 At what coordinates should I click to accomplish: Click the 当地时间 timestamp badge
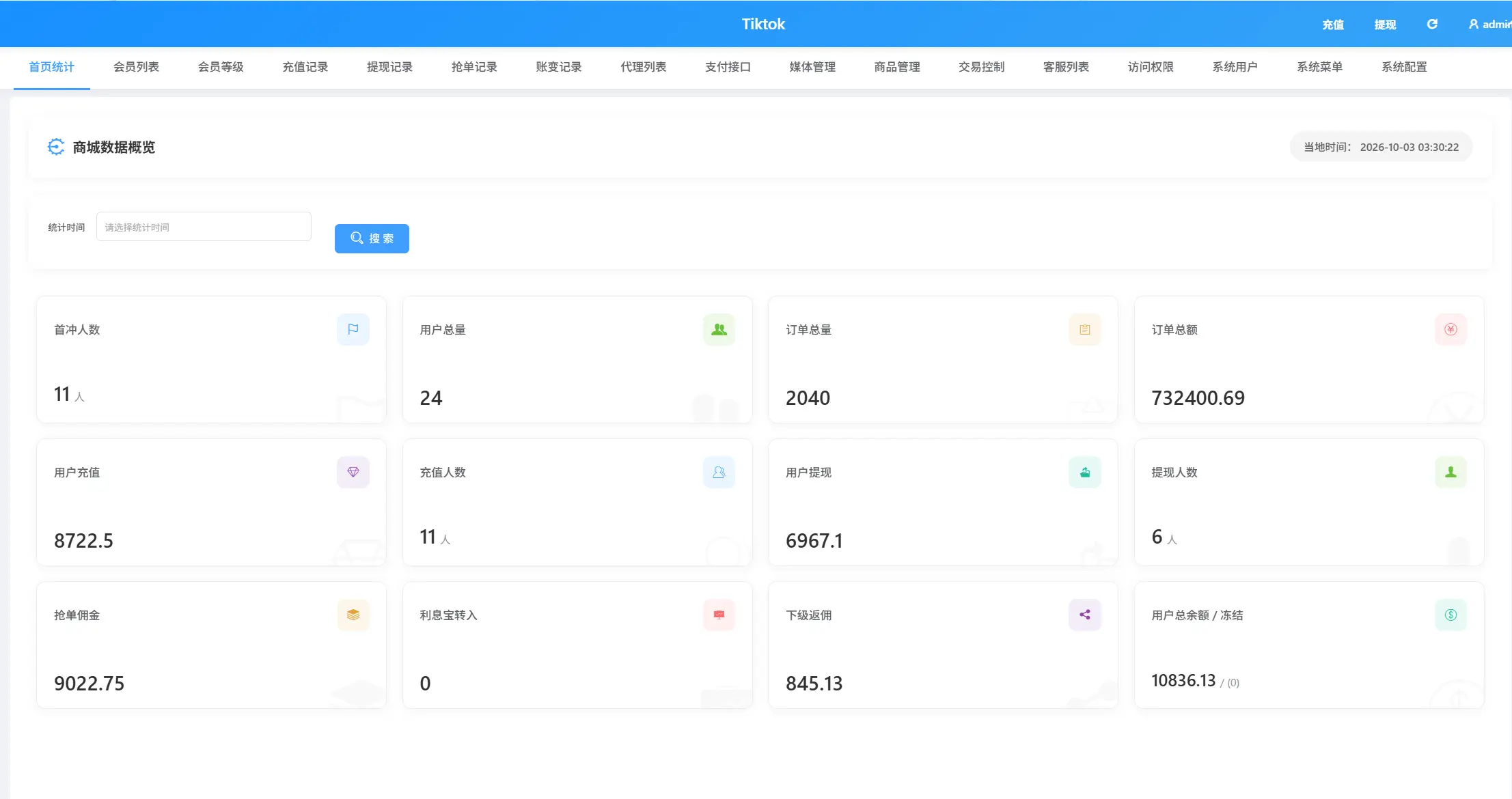1381,147
